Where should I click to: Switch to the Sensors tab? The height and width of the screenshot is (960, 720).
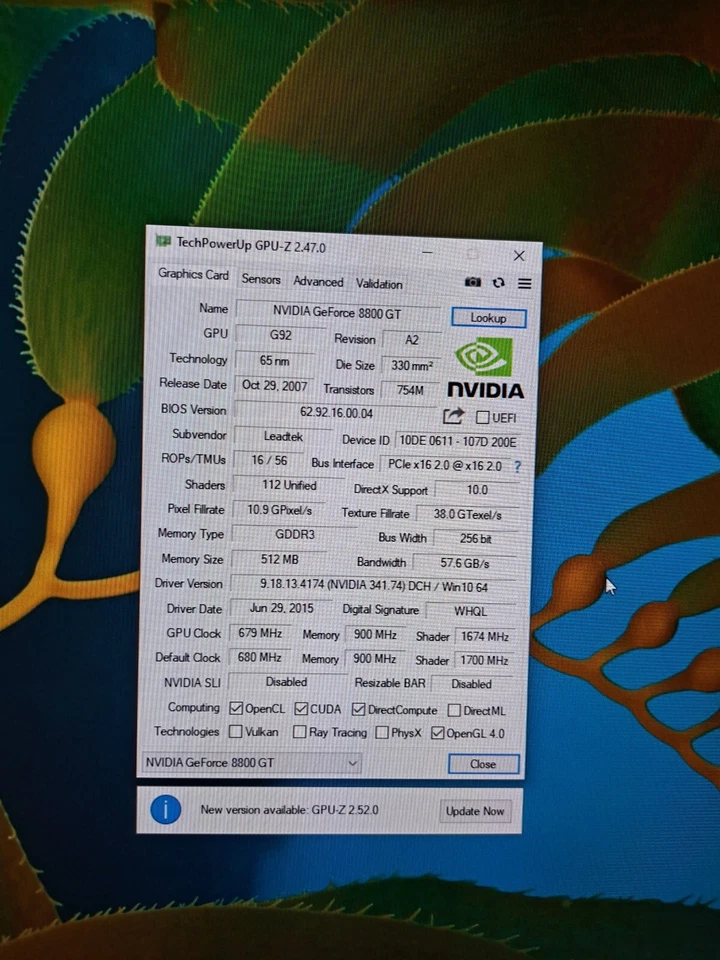(261, 279)
